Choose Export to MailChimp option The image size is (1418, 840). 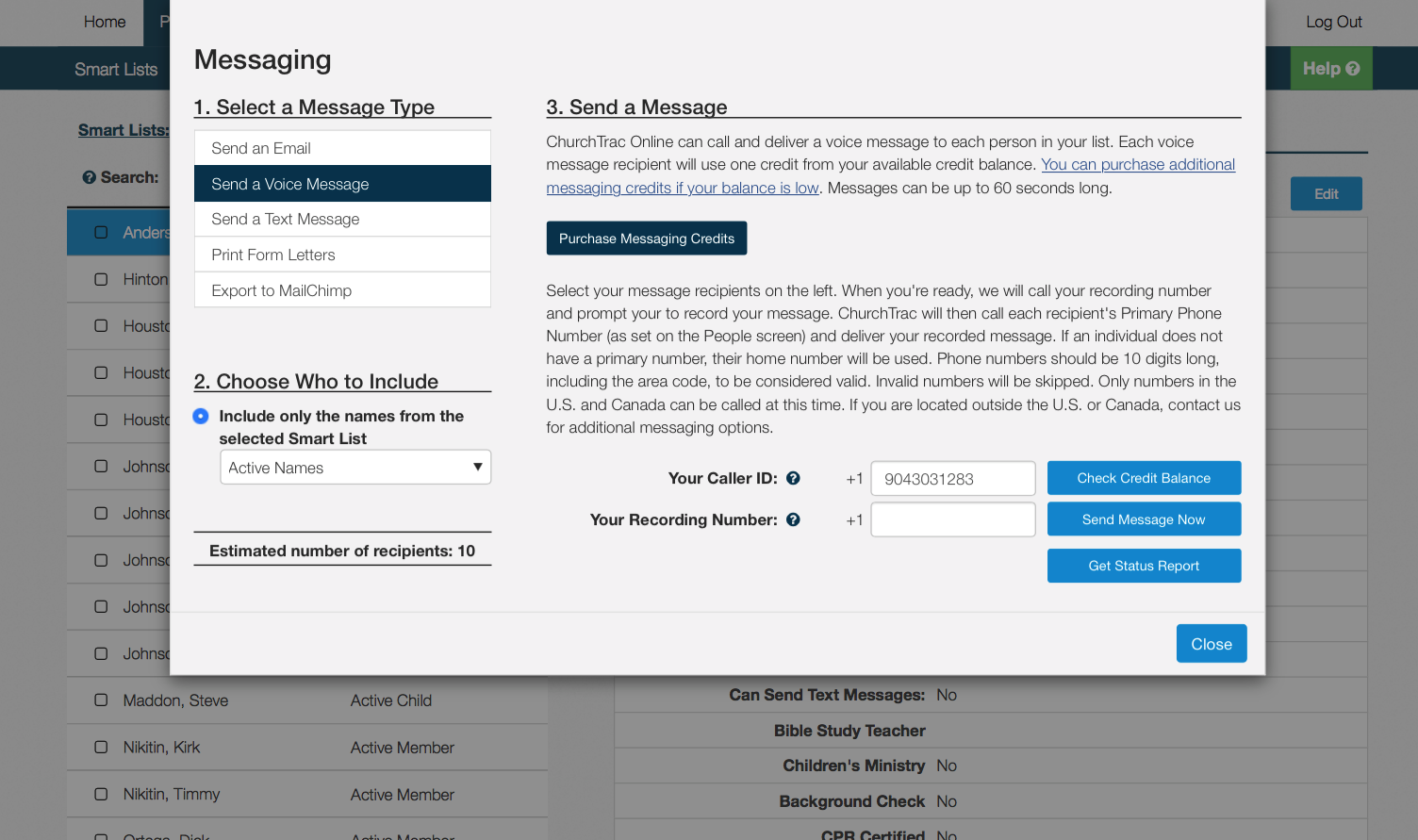coord(342,290)
